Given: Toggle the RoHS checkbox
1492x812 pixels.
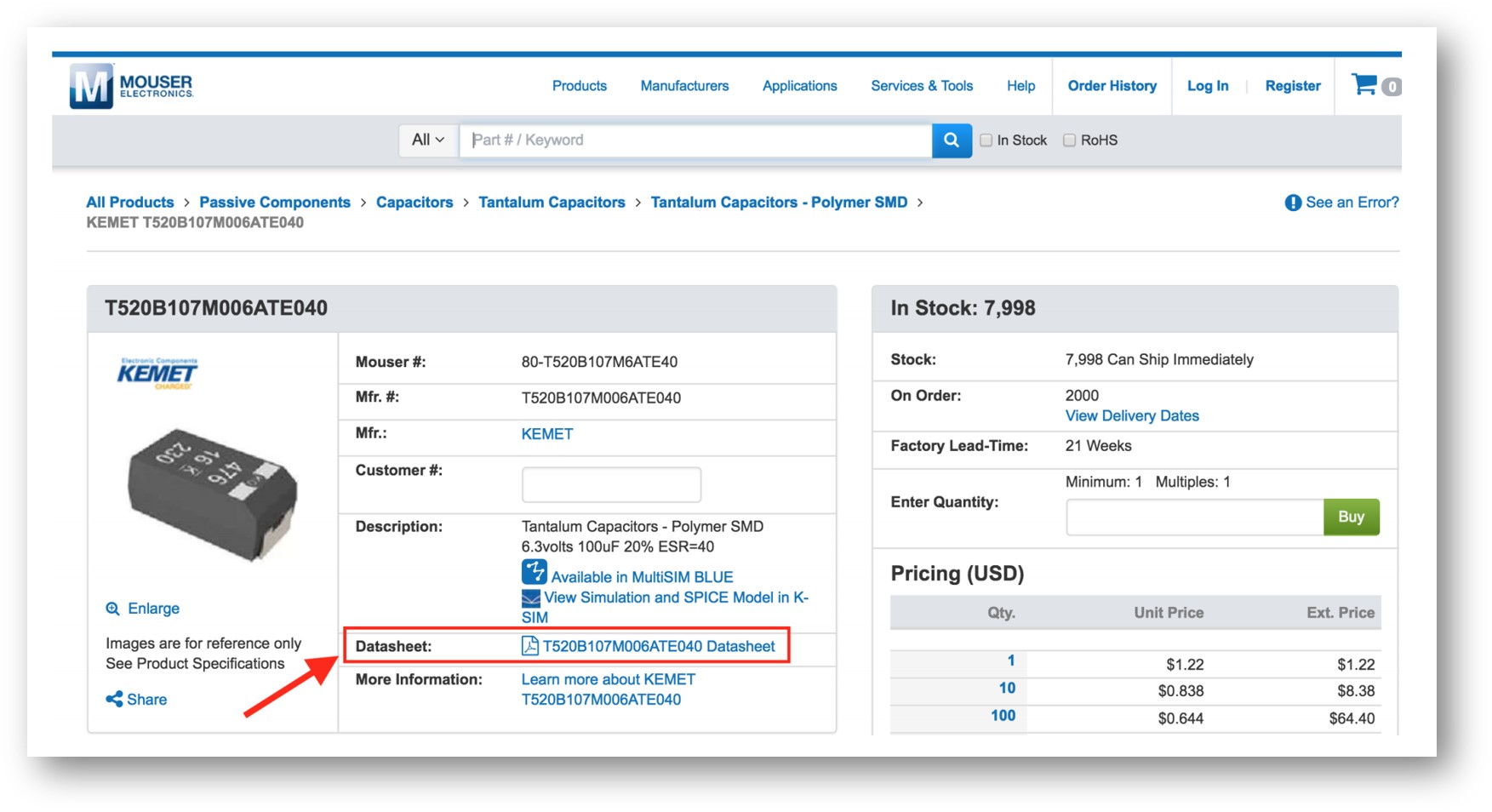Looking at the screenshot, I should click(1070, 140).
